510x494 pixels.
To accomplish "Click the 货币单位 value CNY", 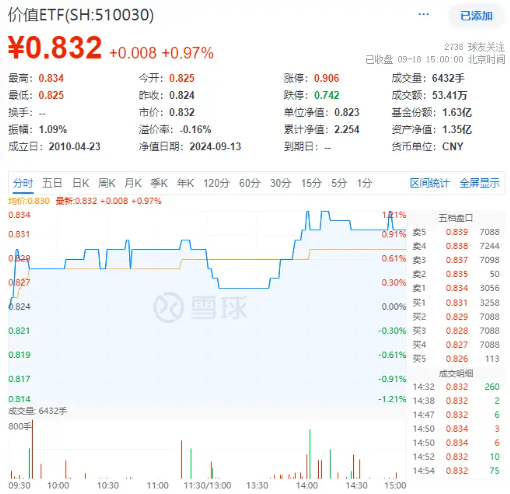I will point(453,146).
